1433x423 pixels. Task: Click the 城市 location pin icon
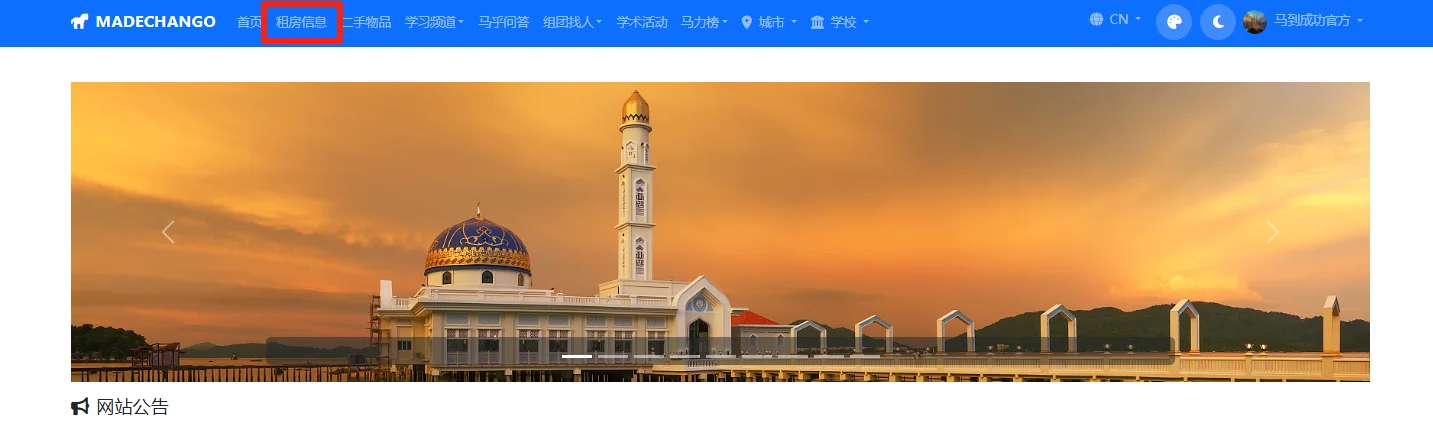(x=747, y=22)
